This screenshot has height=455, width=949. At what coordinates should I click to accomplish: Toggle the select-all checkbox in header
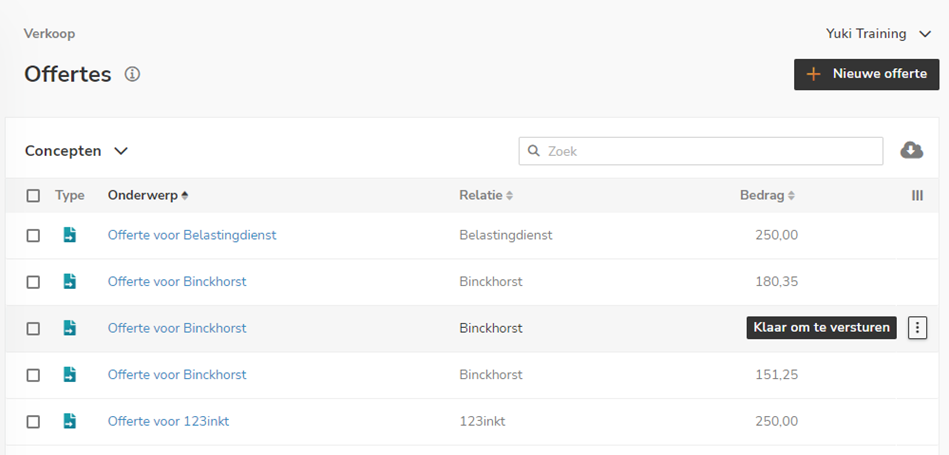pos(33,196)
